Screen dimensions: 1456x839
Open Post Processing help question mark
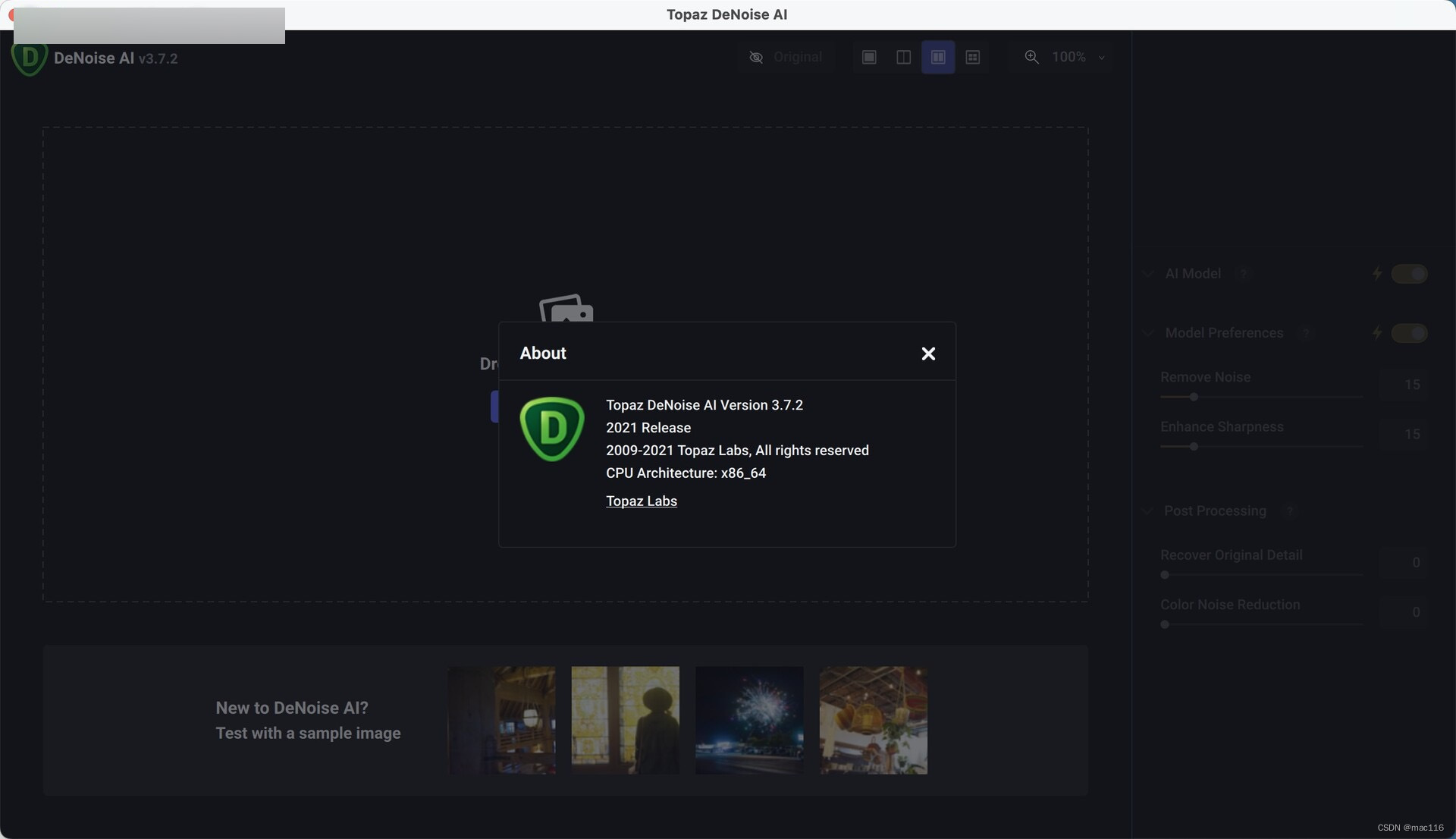pos(1289,511)
